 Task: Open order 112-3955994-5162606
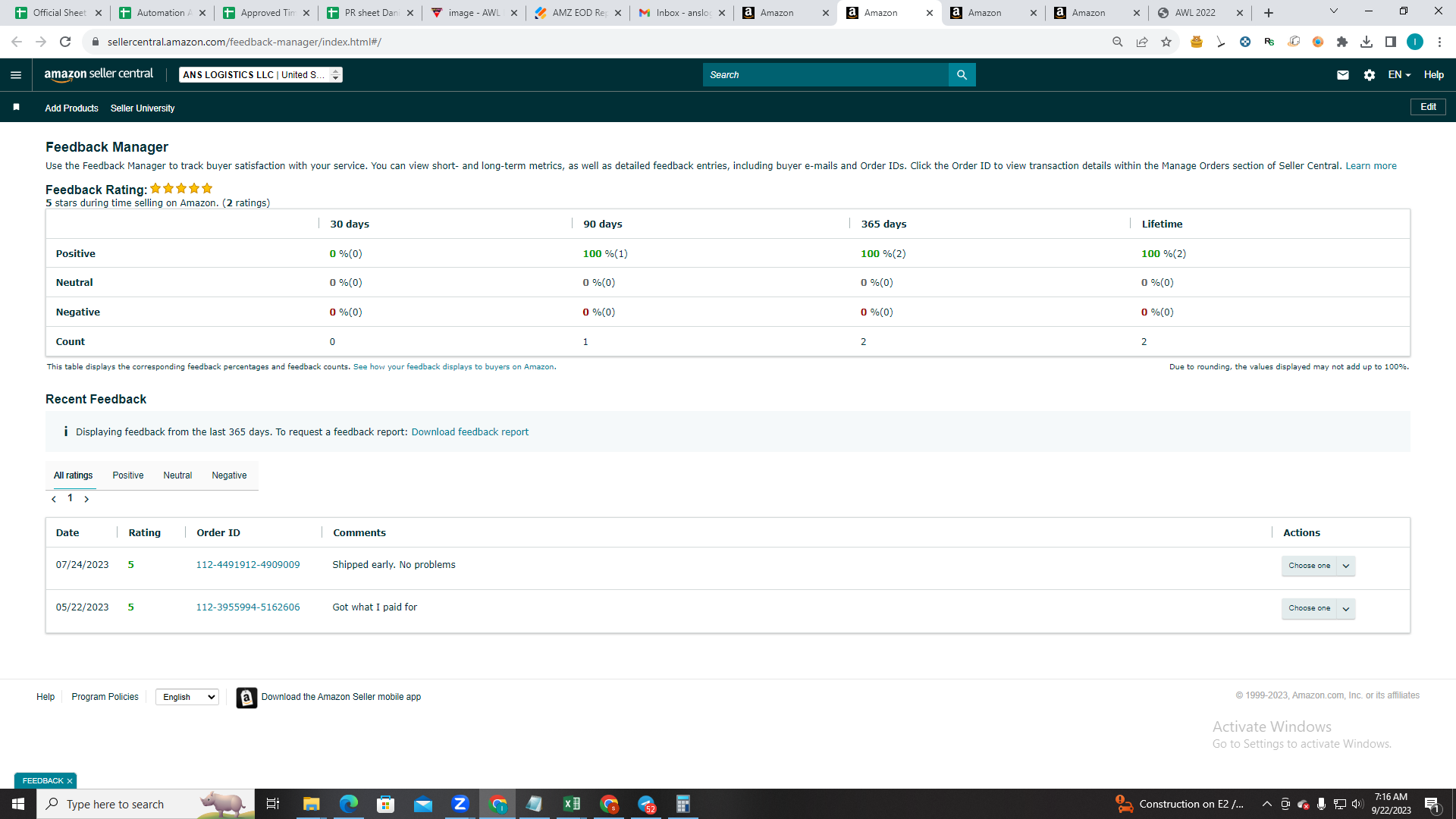[x=248, y=607]
